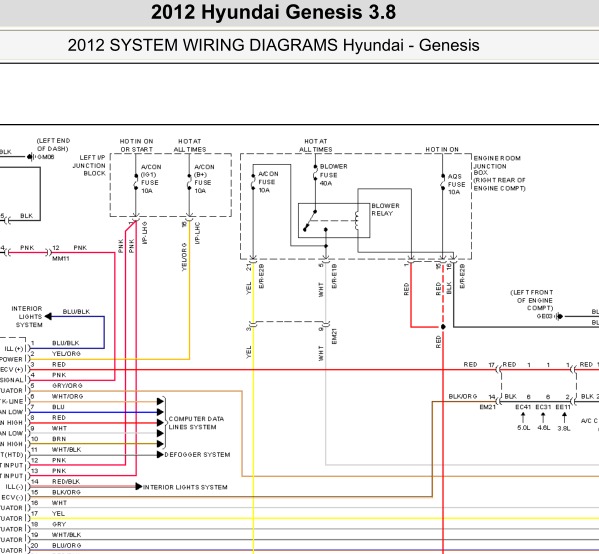Select the 'HOT IN ON OR START' label

pos(136,145)
